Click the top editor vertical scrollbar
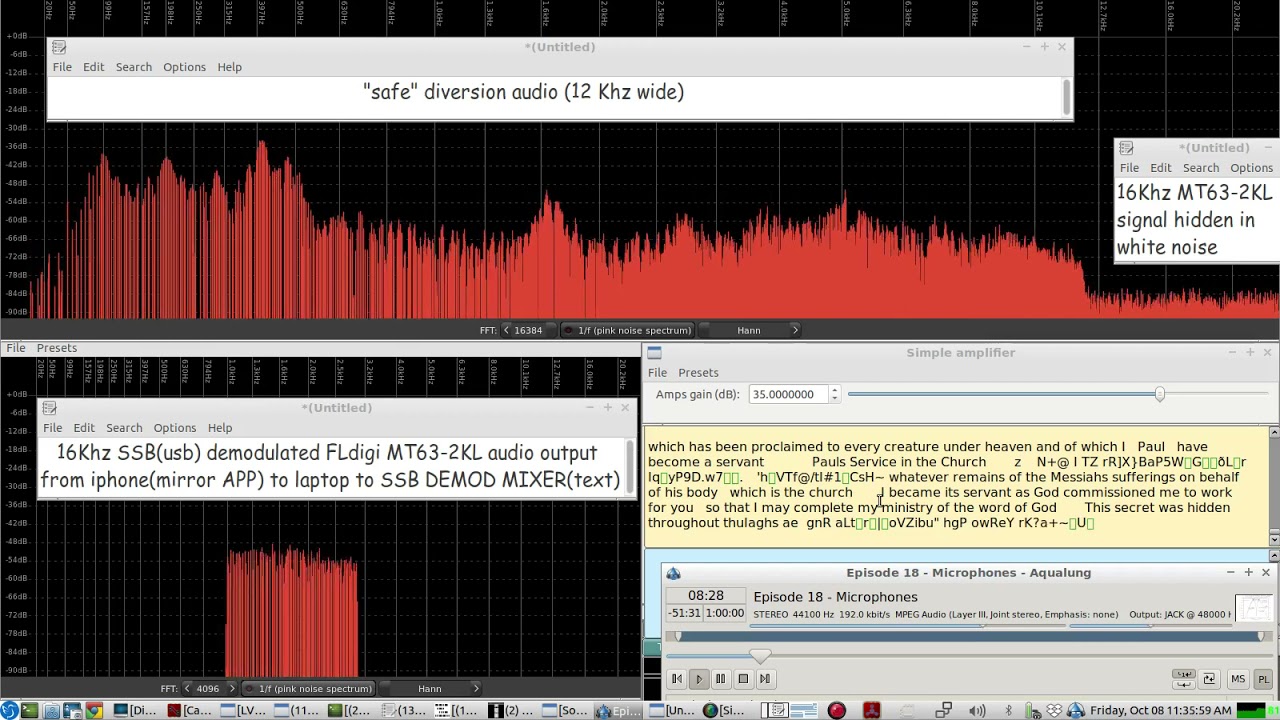Image resolution: width=1280 pixels, height=720 pixels. [x=1067, y=97]
